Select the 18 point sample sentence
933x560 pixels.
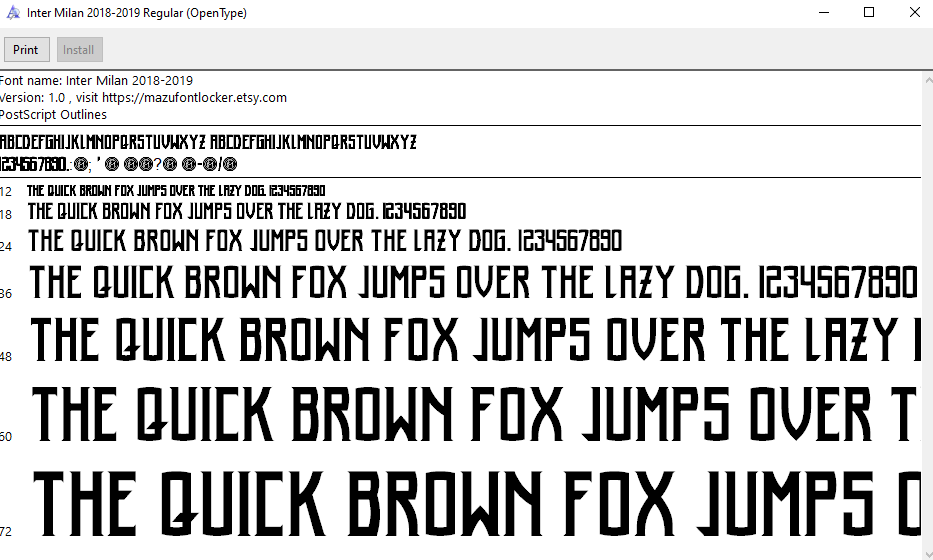point(246,212)
